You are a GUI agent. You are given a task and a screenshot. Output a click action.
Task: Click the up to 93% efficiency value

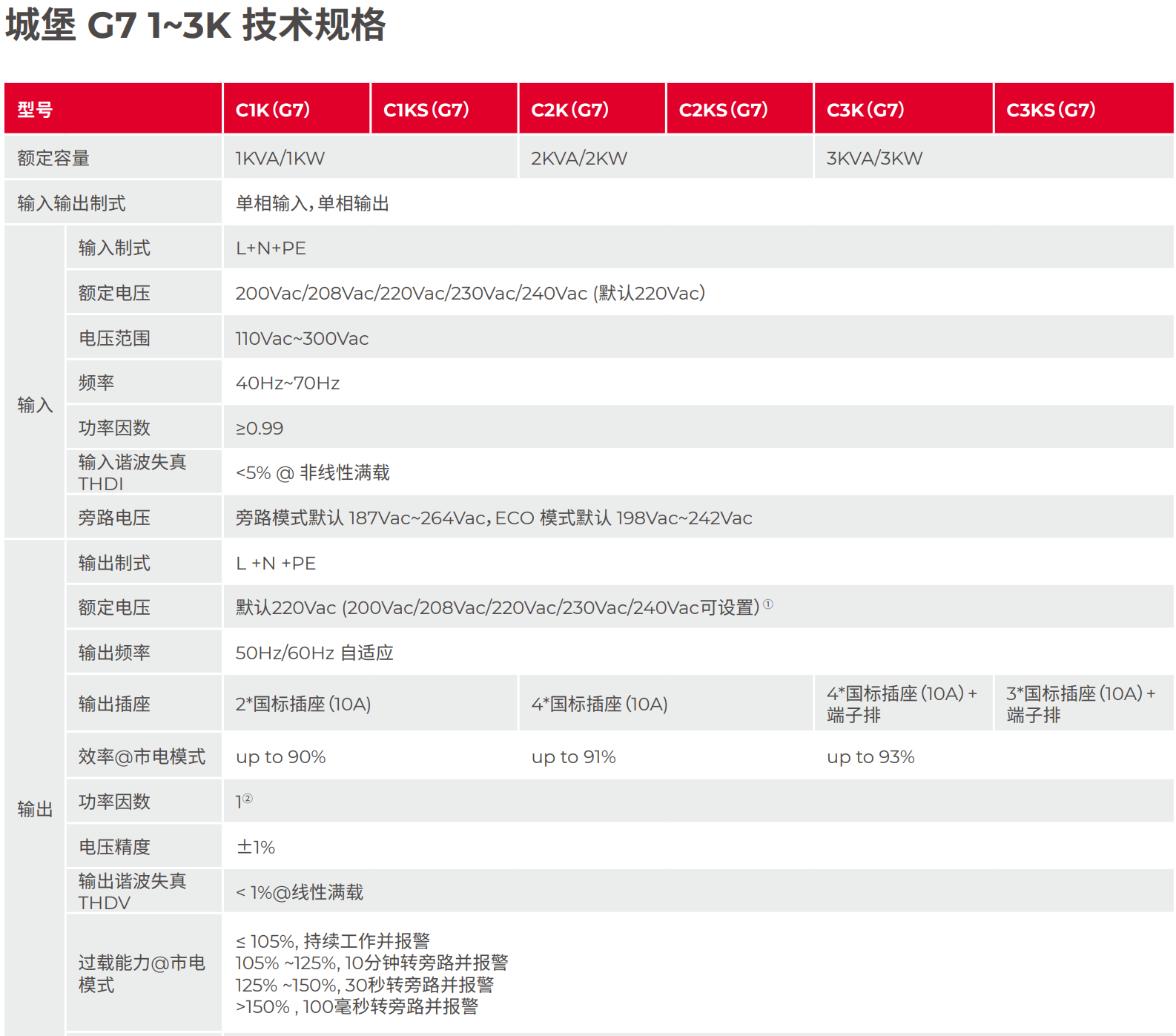pos(871,757)
